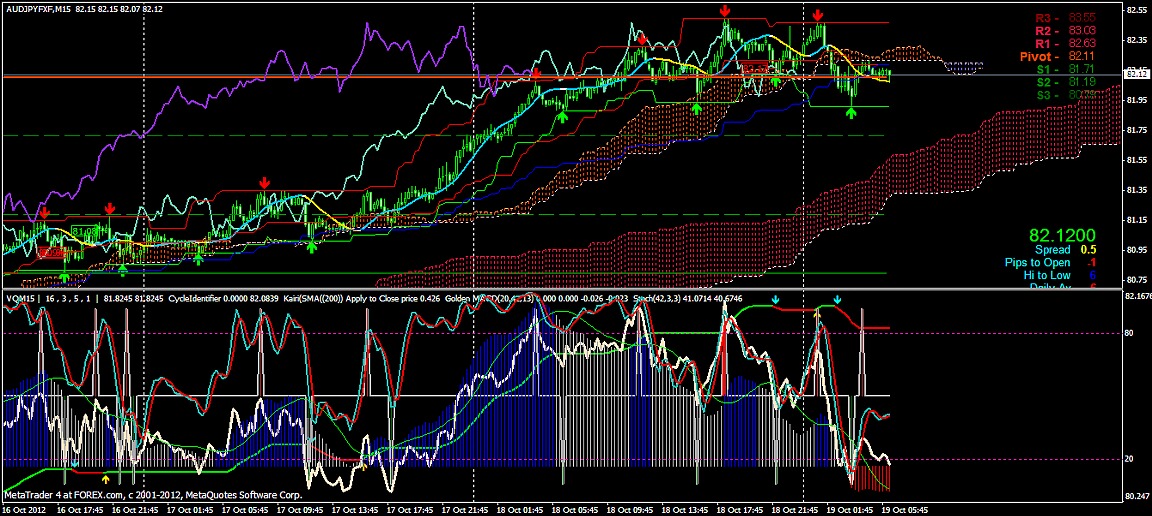Click the large green 82.1200 price readout

tap(1062, 235)
